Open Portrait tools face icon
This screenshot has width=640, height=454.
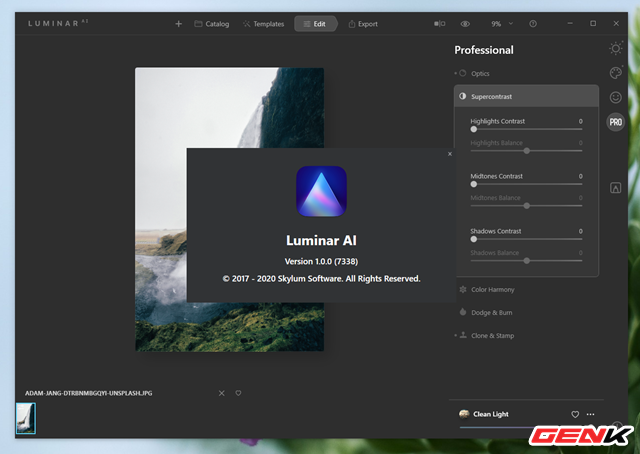point(616,98)
